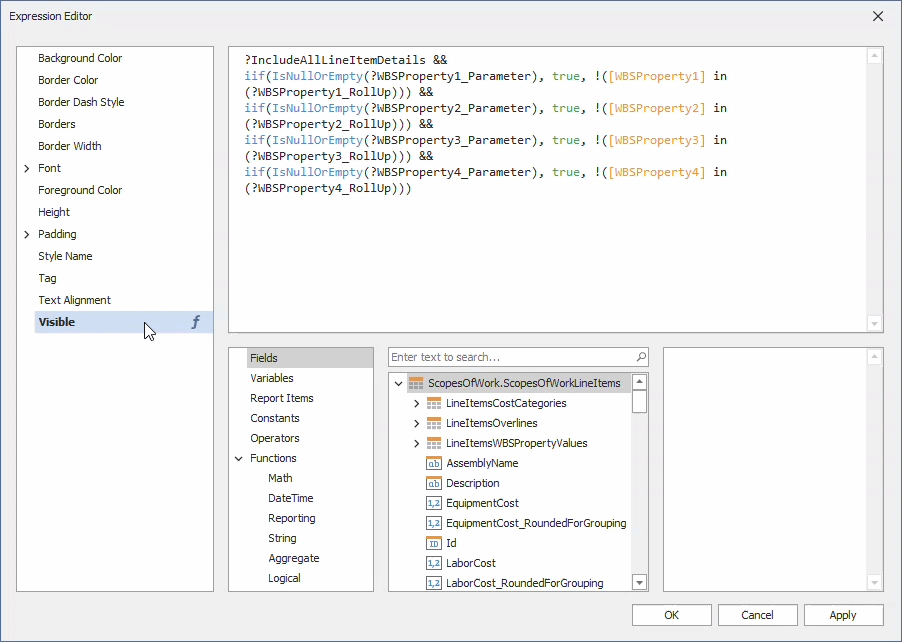Click description panel scroll down arrow
The height and width of the screenshot is (642, 902).
[874, 583]
